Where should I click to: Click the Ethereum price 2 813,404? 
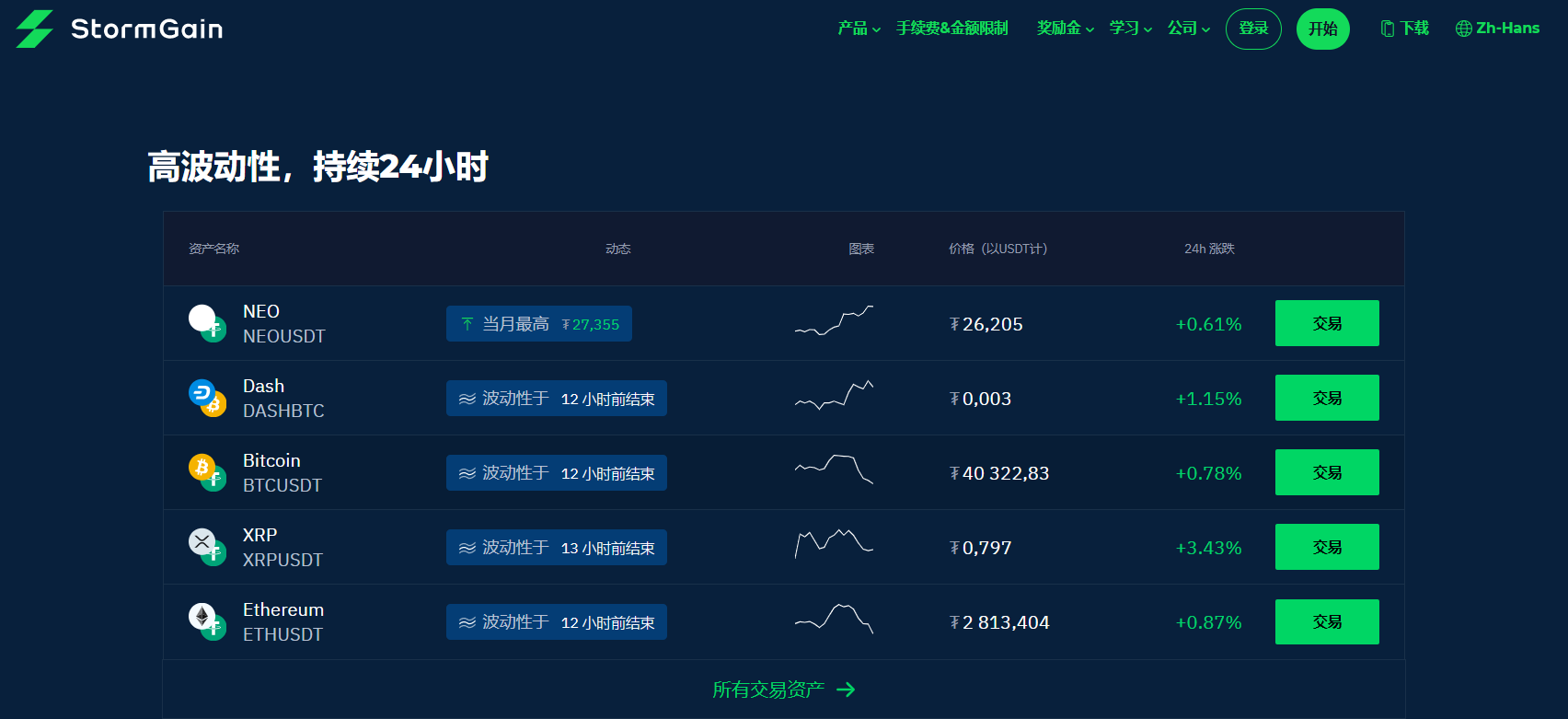click(999, 622)
